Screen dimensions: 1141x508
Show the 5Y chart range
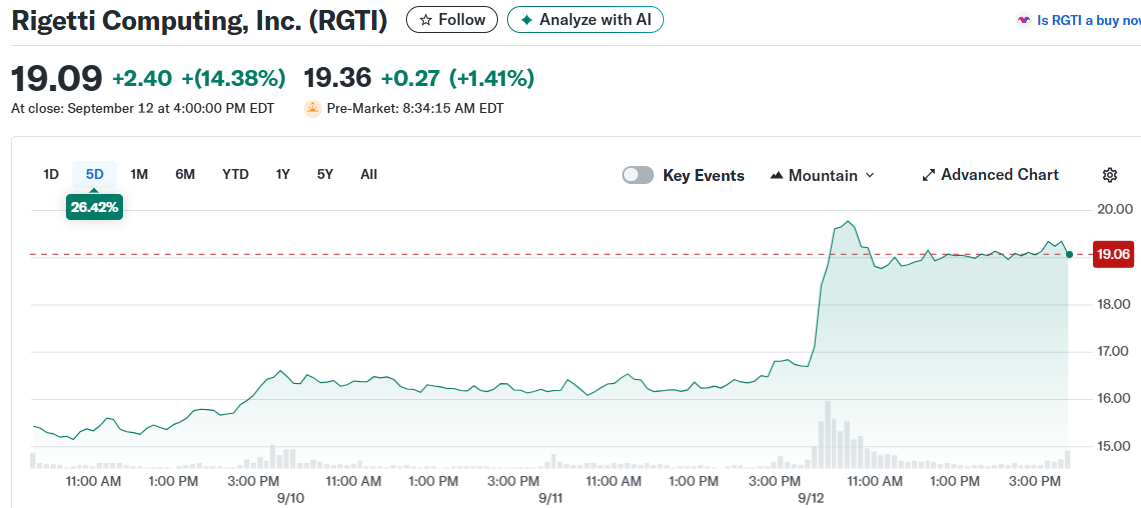click(325, 175)
